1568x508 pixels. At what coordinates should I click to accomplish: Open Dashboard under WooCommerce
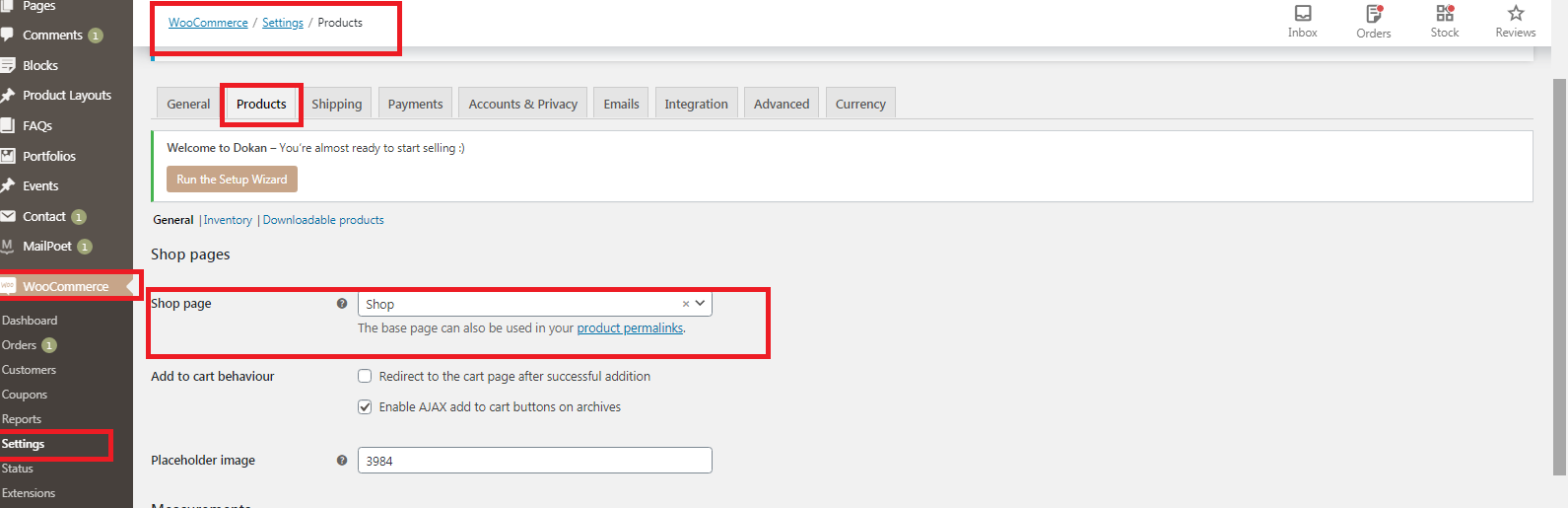30,321
